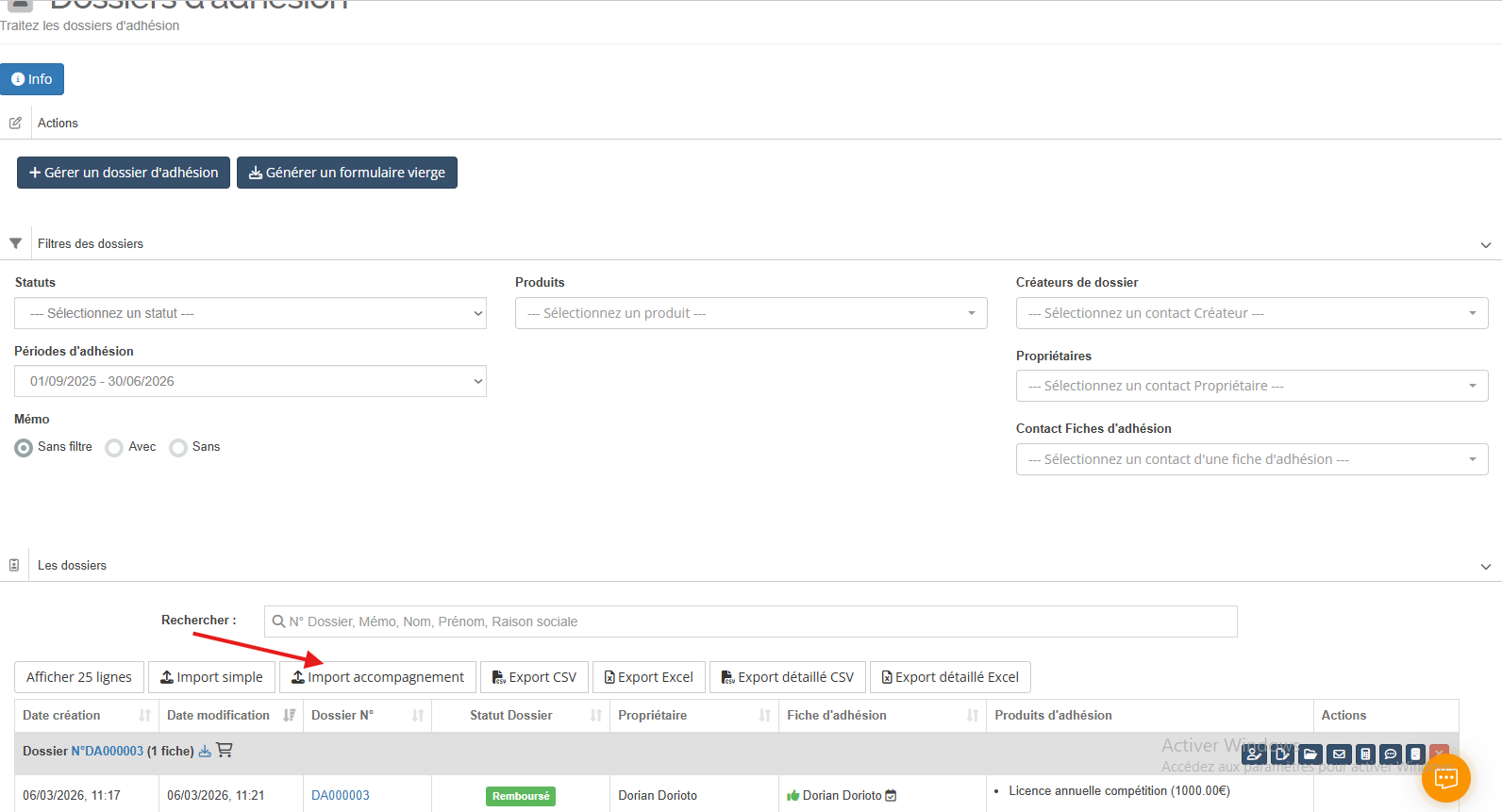Click download icon next to dossier N°DA000003
The image size is (1502, 812).
click(205, 752)
